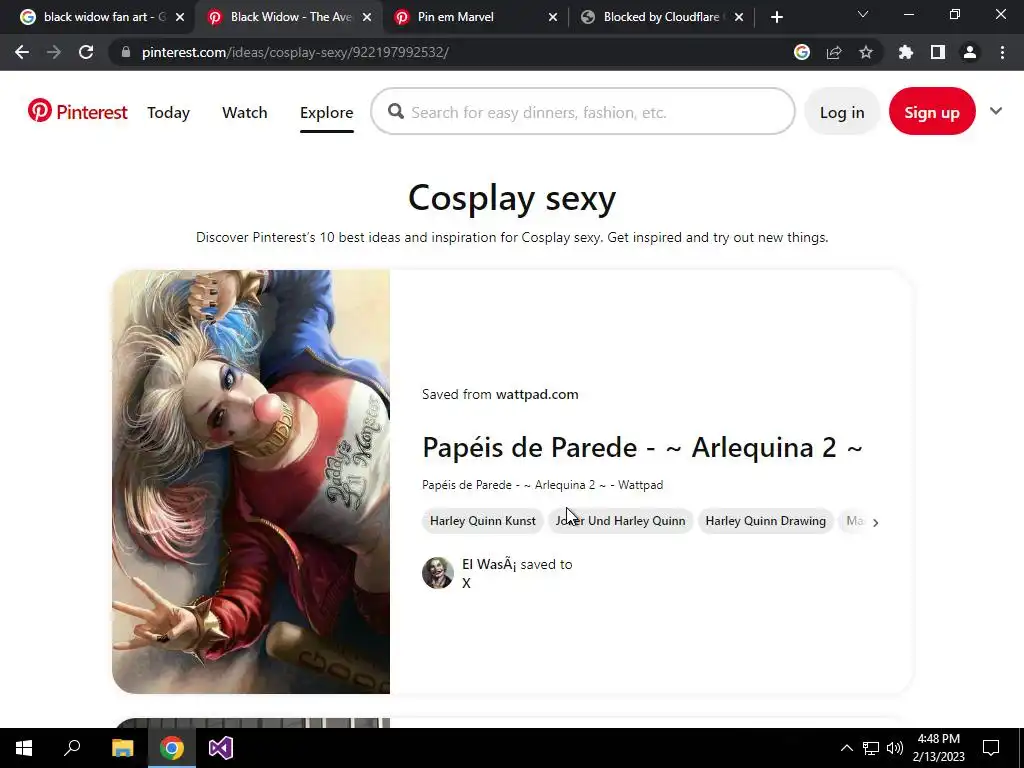Screen dimensions: 1024x768
Task: Open the Harley Quinn artwork pin image
Action: 251,481
